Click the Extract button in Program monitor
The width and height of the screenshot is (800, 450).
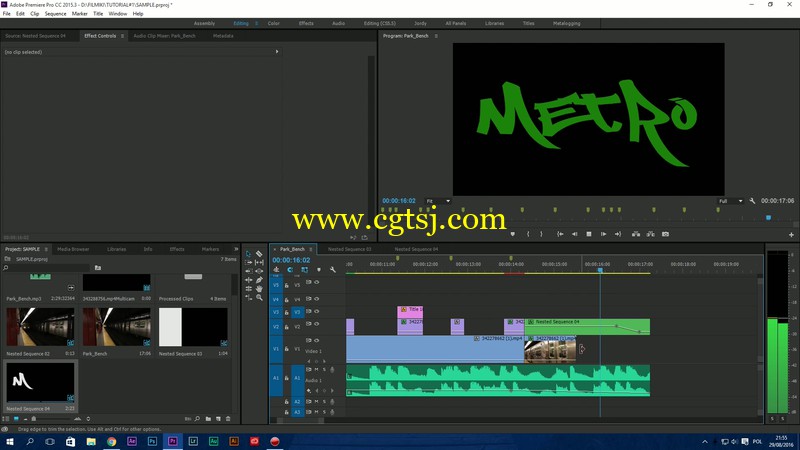651,234
